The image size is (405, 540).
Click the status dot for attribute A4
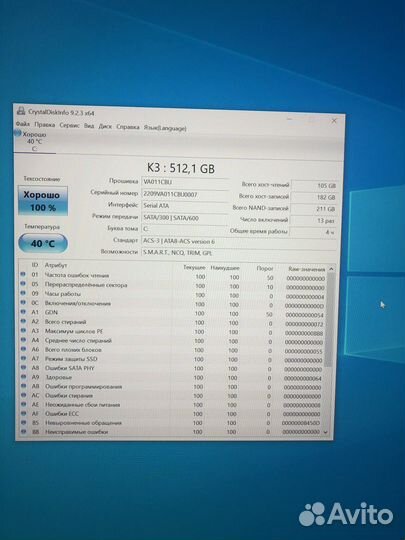[x=23, y=339]
